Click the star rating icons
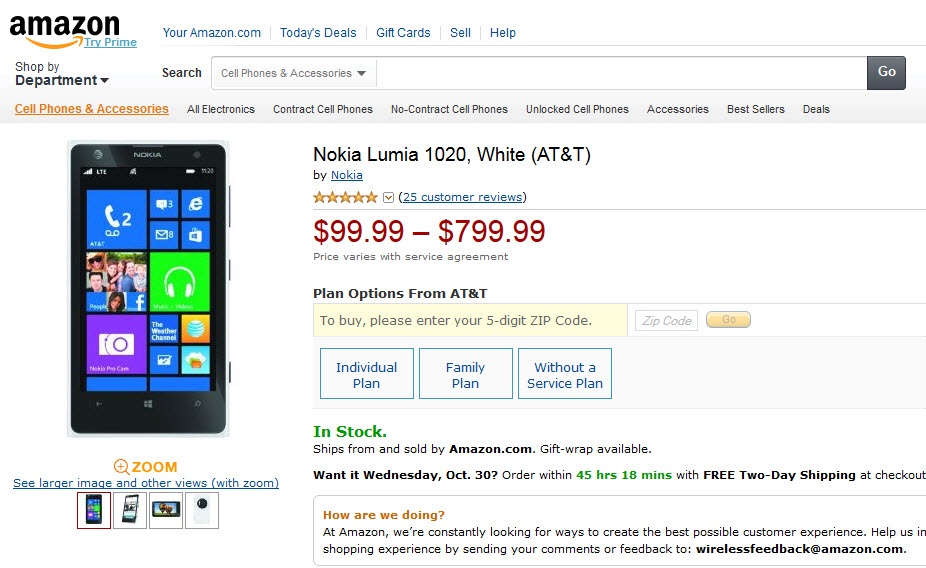 (345, 197)
